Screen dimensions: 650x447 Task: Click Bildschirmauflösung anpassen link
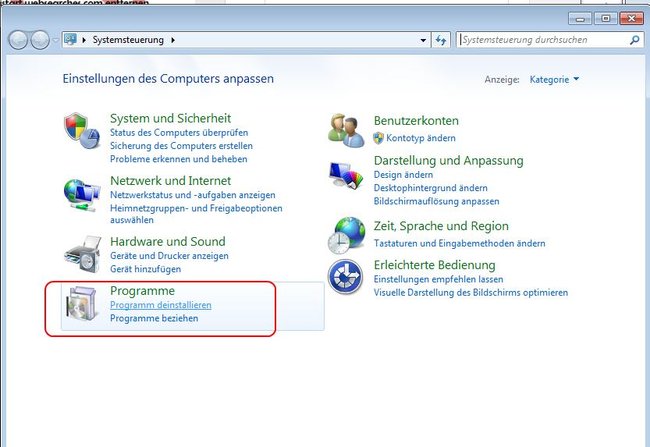[437, 201]
